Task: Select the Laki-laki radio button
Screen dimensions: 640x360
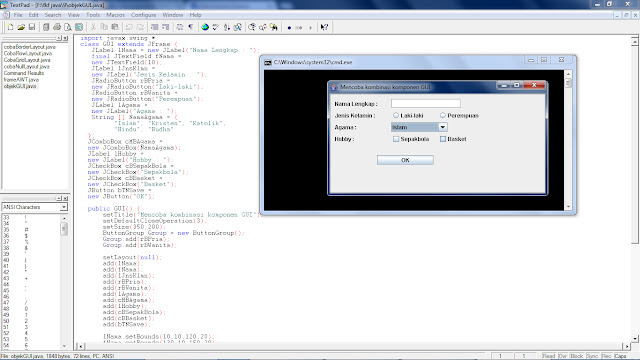Action: pos(396,116)
